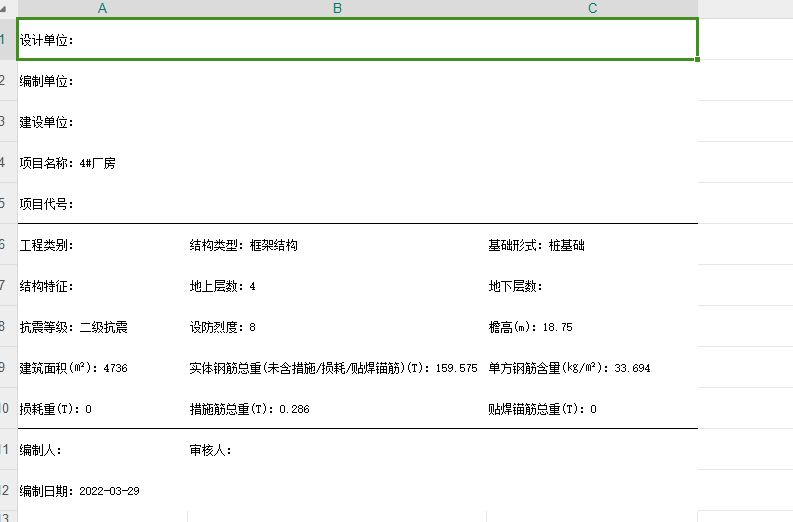Click the cell reading 设计单位:
Screen dimensions: 793x522
(358, 39)
